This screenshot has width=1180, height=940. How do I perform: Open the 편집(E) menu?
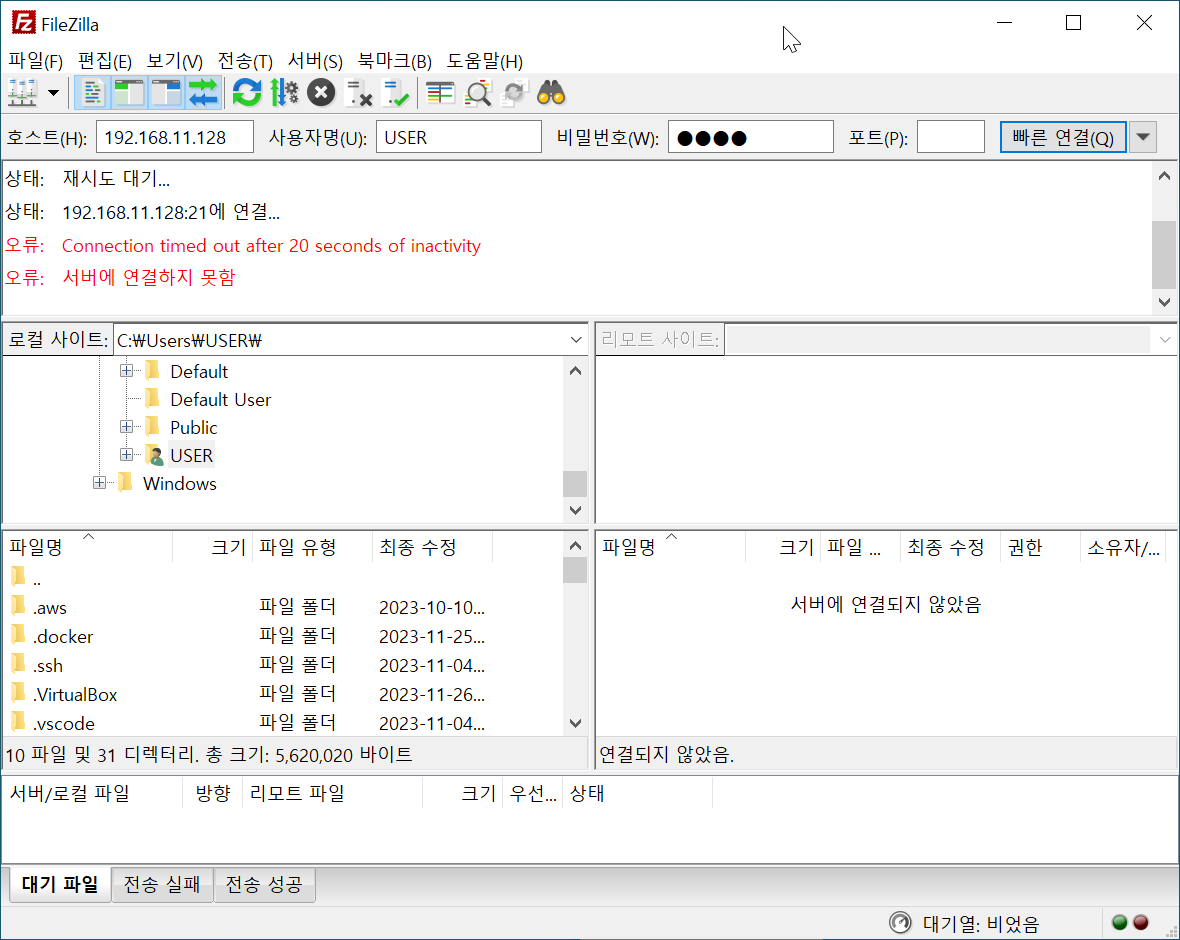[x=105, y=61]
